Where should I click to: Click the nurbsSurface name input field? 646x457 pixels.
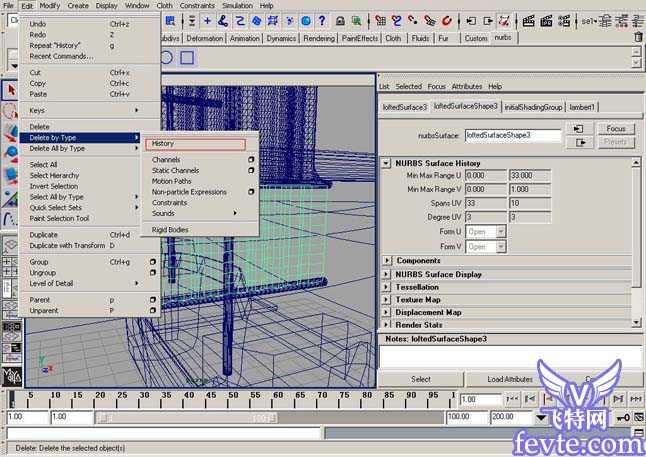click(x=513, y=135)
